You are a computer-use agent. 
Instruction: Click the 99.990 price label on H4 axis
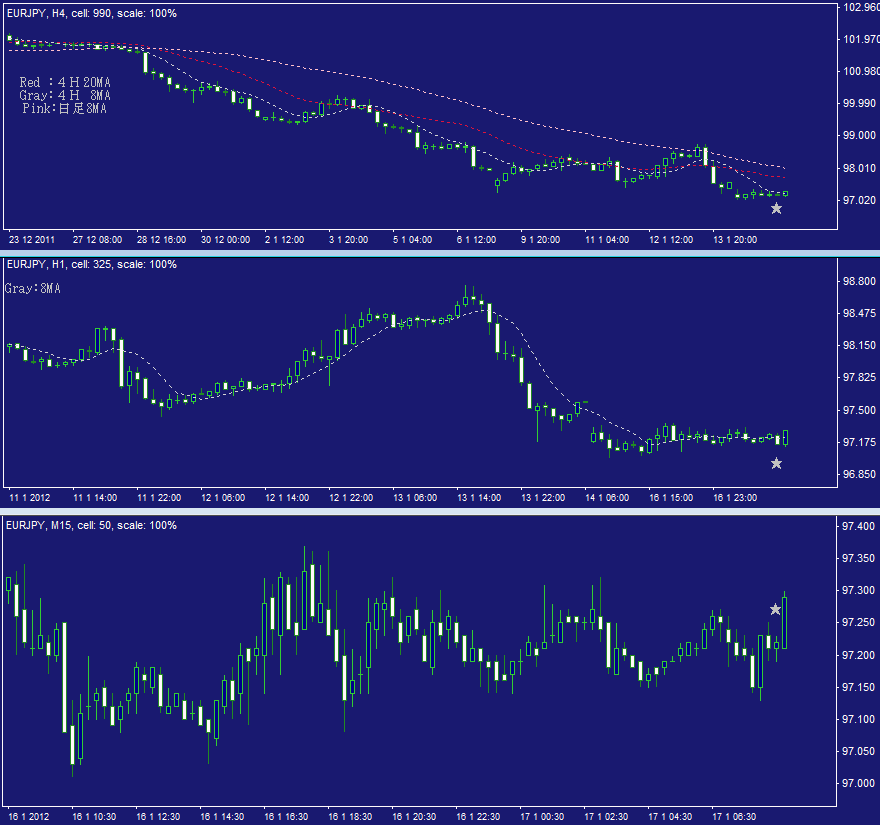click(859, 103)
